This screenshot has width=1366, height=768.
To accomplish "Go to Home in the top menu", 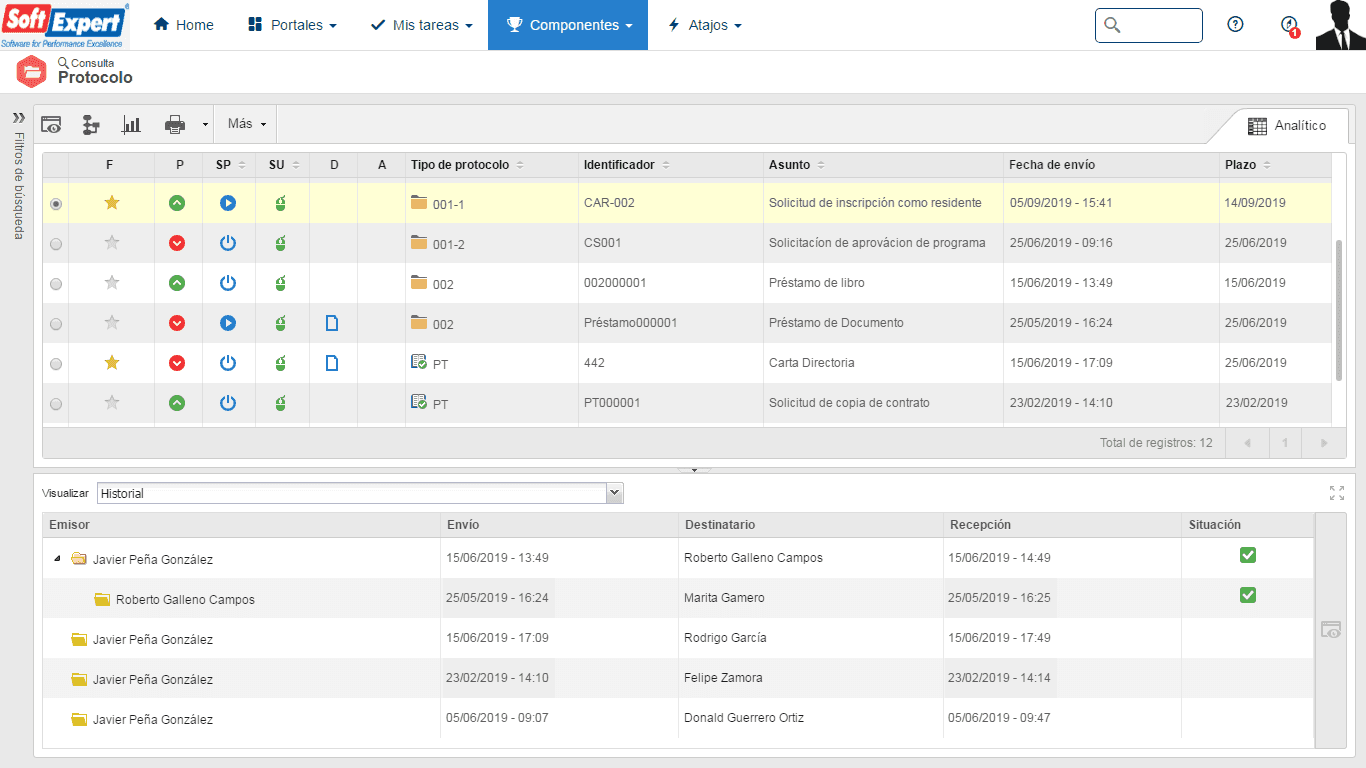I will (184, 25).
